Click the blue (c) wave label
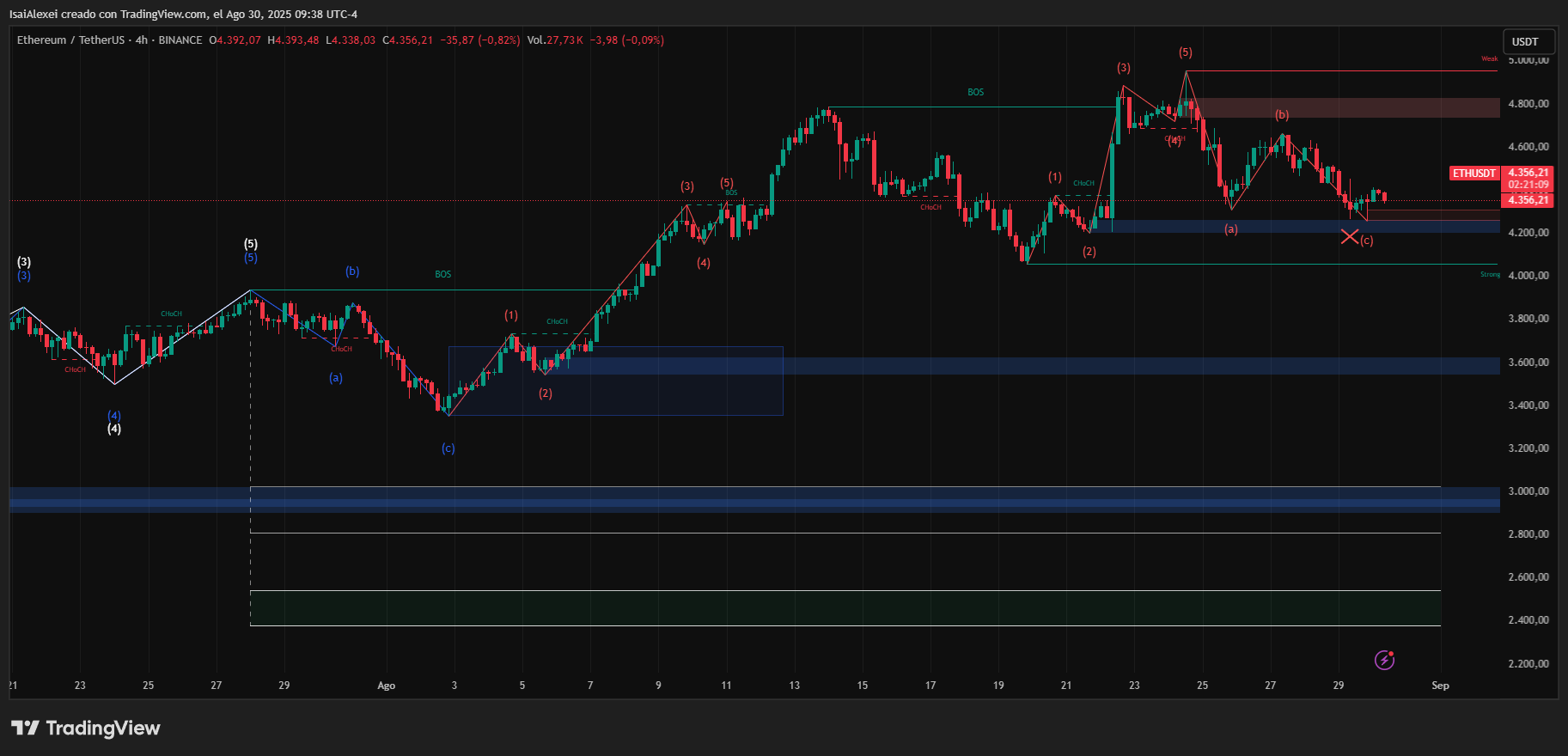 click(448, 448)
